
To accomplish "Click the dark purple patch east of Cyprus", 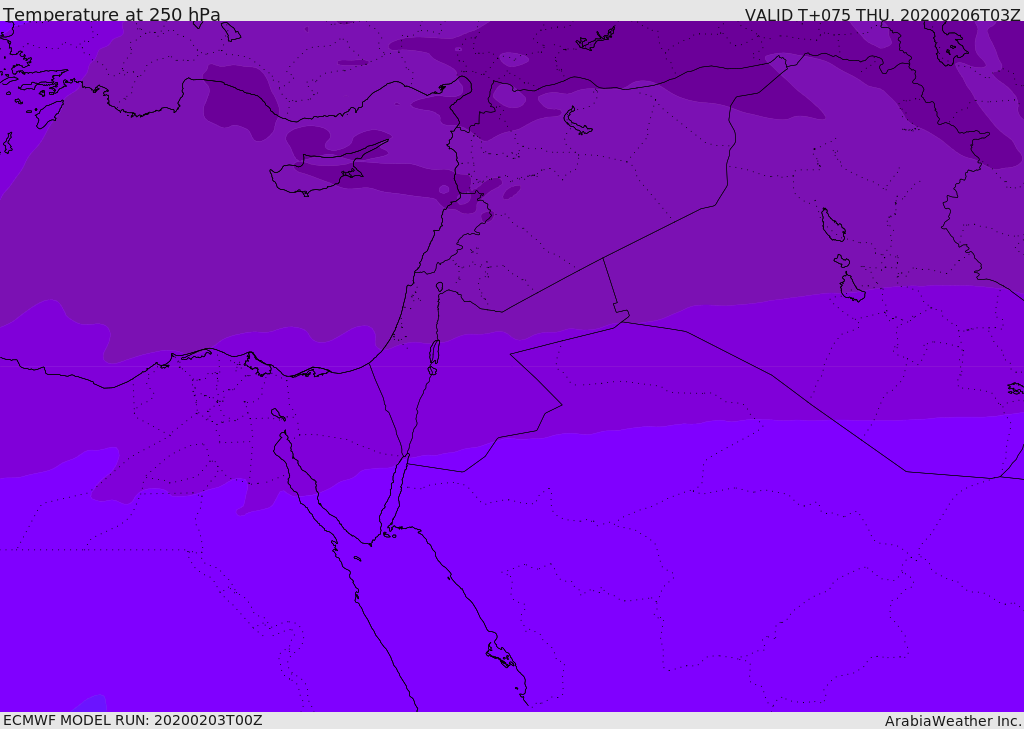I will point(405,178).
